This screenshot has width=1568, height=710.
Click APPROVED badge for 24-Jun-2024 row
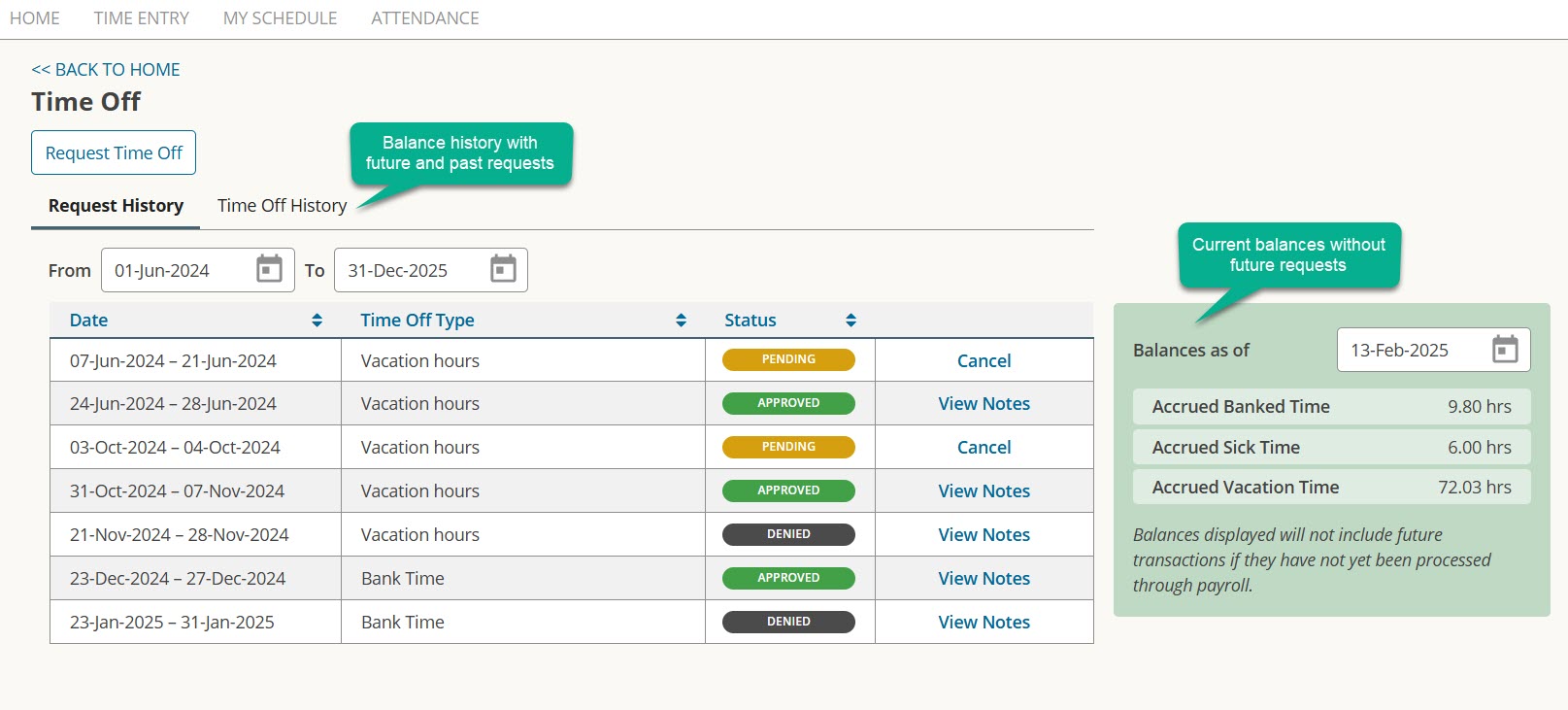788,403
